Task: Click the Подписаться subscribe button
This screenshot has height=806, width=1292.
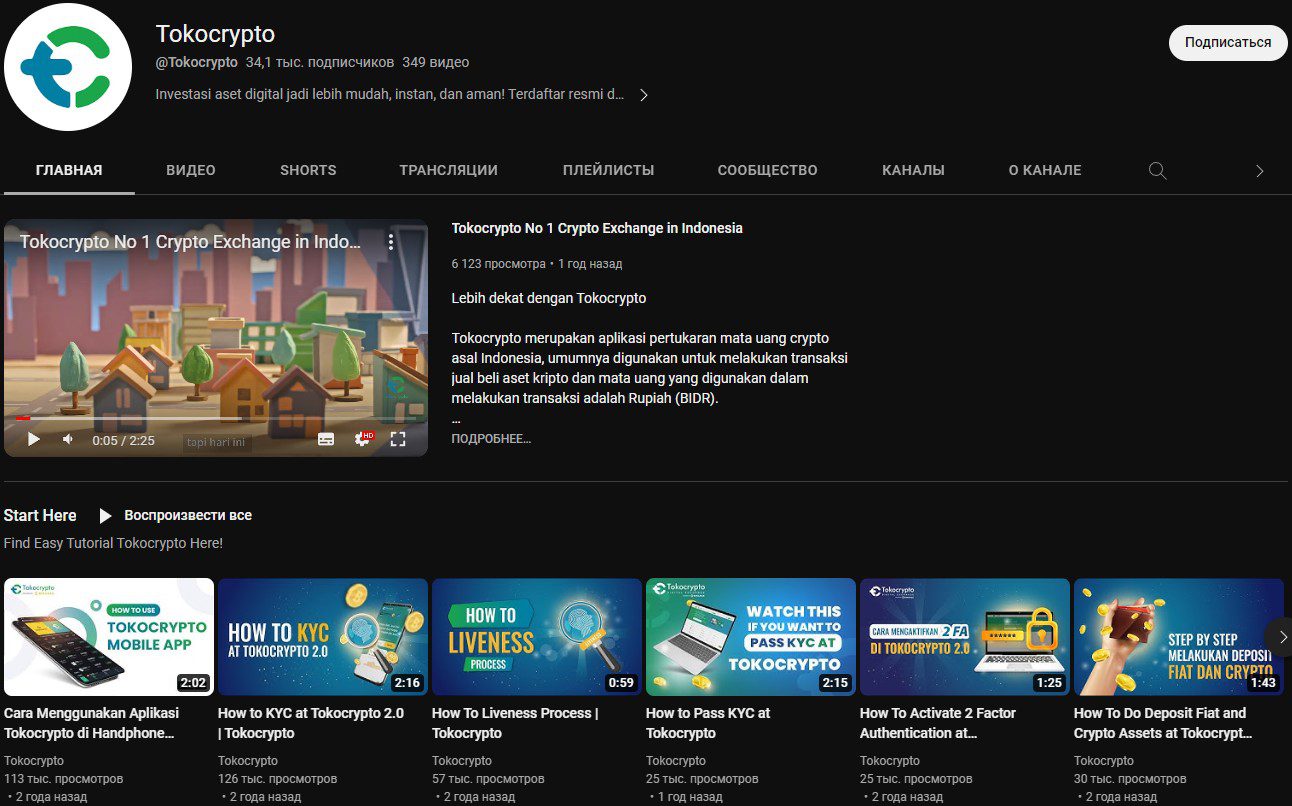Action: click(1228, 43)
